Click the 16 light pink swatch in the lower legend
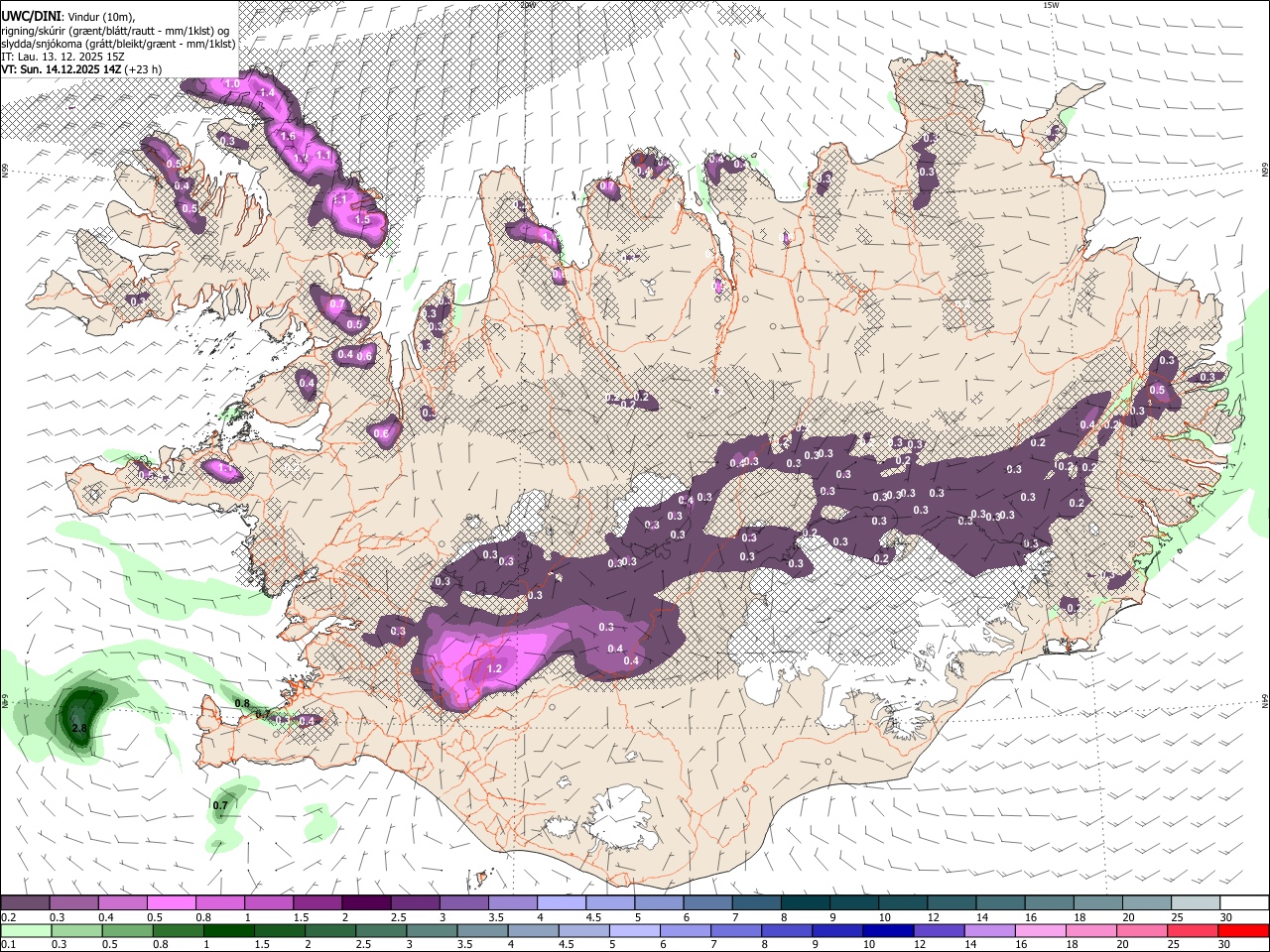 (1040, 931)
